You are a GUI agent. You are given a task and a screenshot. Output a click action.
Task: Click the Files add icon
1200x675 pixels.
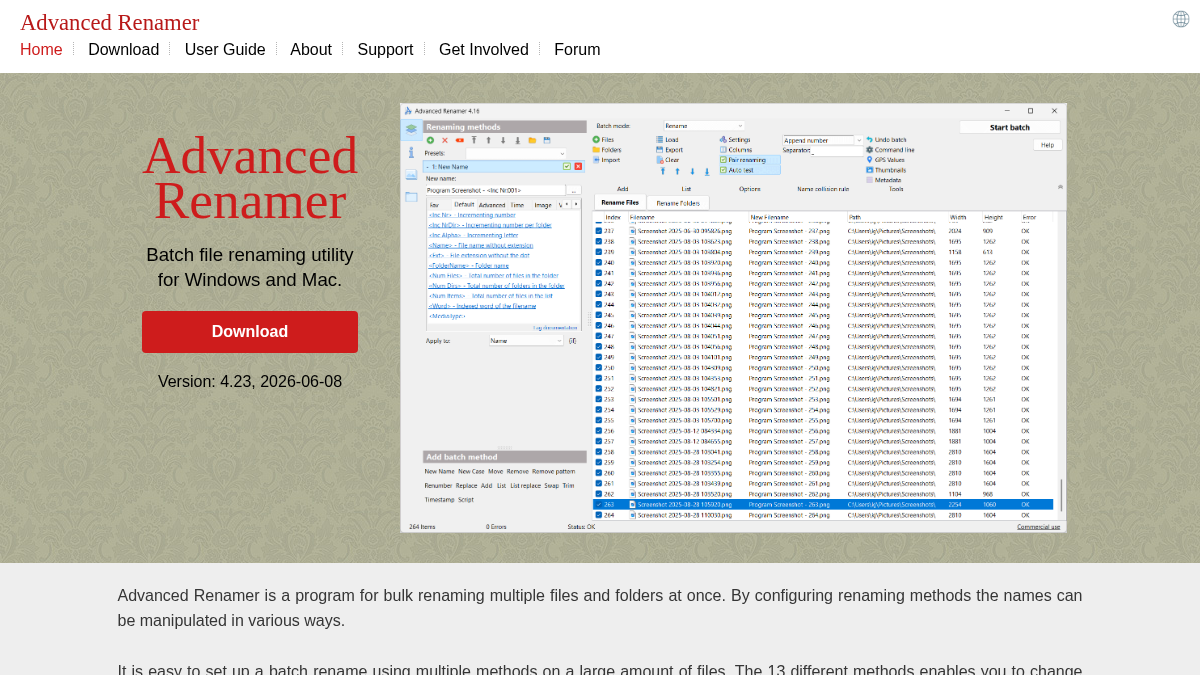click(596, 139)
